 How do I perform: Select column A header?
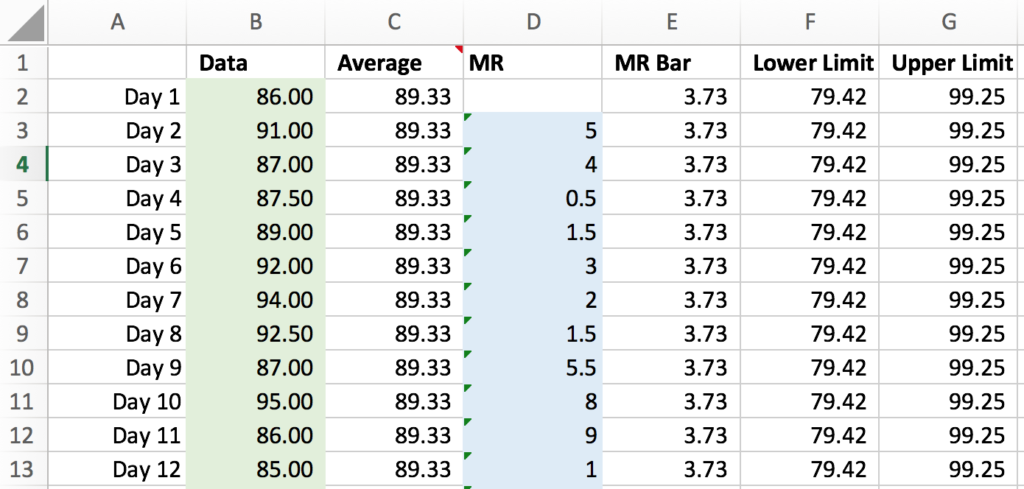pos(118,22)
